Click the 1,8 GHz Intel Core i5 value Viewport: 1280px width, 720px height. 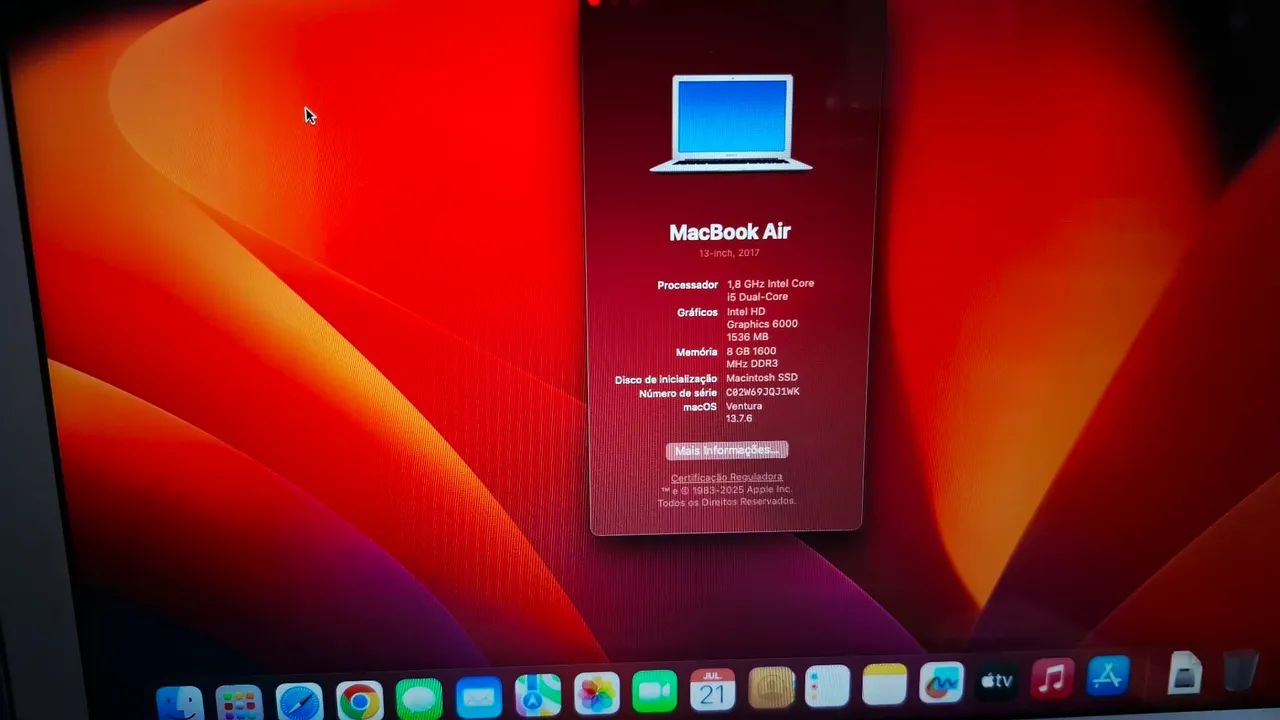point(770,290)
